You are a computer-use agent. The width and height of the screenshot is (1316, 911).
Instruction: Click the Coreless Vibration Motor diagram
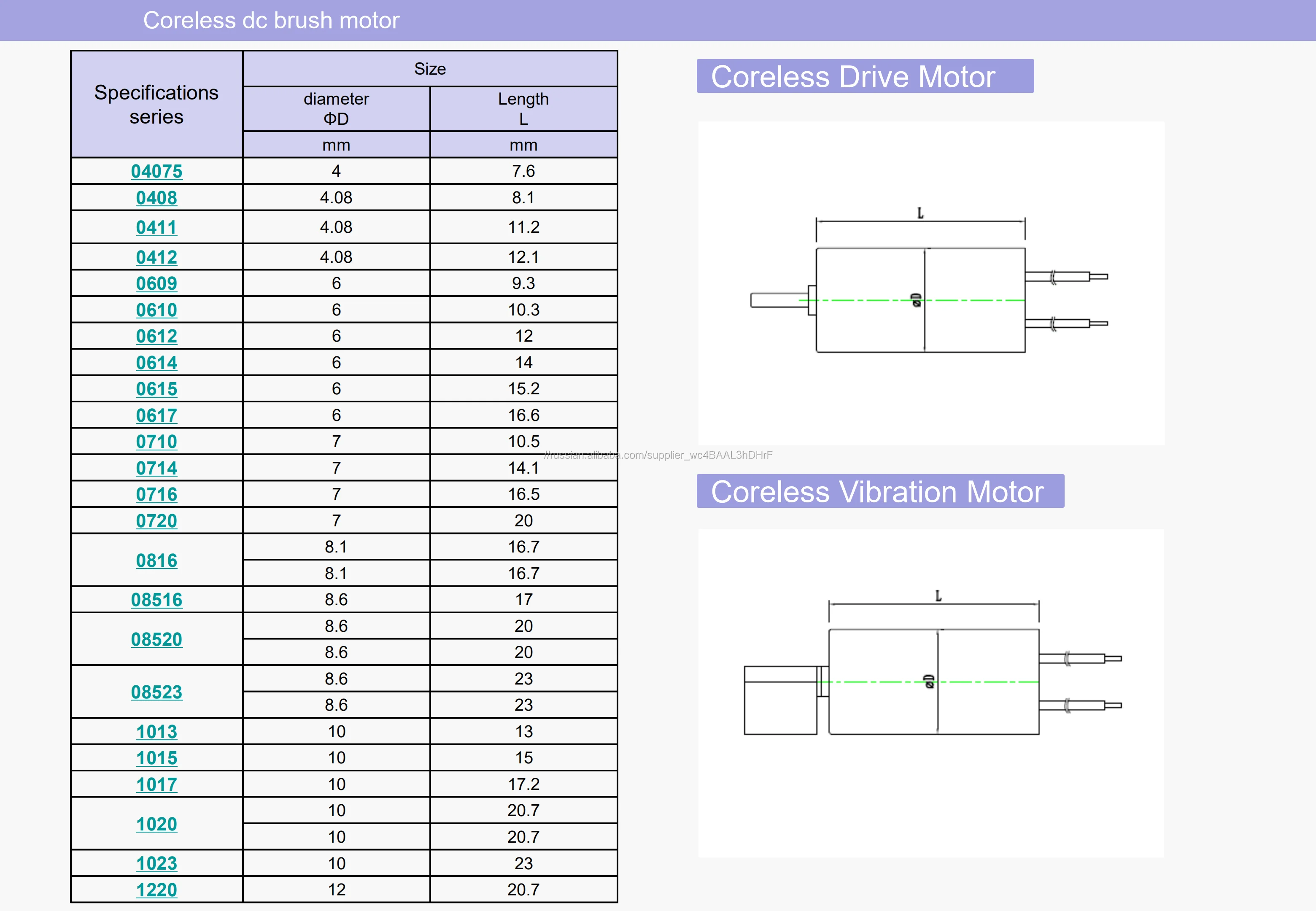(x=930, y=693)
